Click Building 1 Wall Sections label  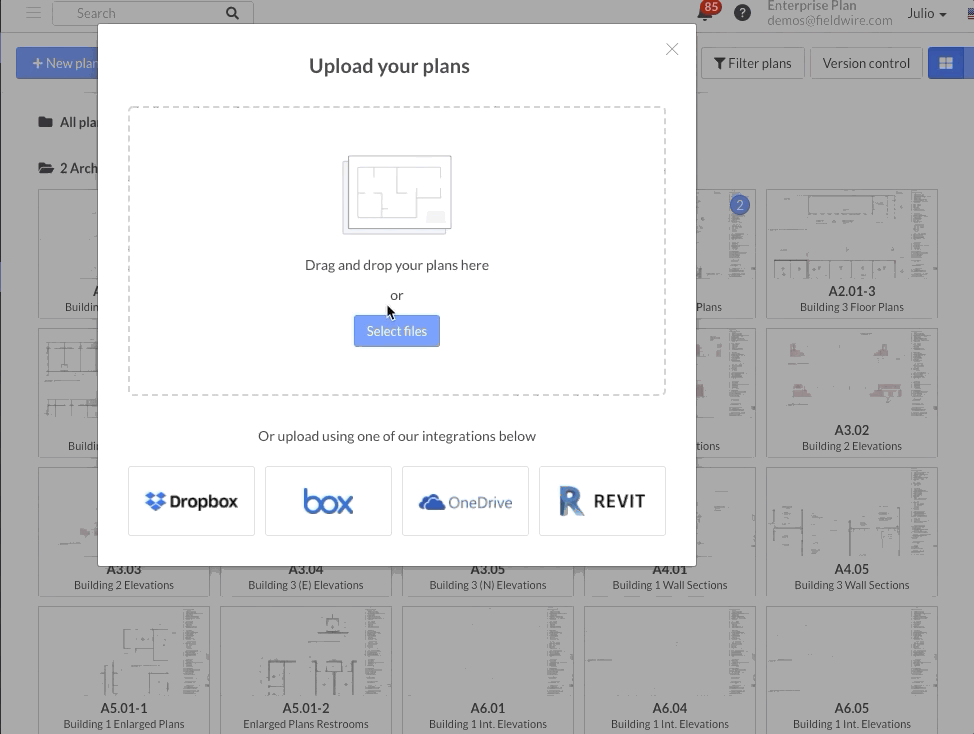point(670,585)
